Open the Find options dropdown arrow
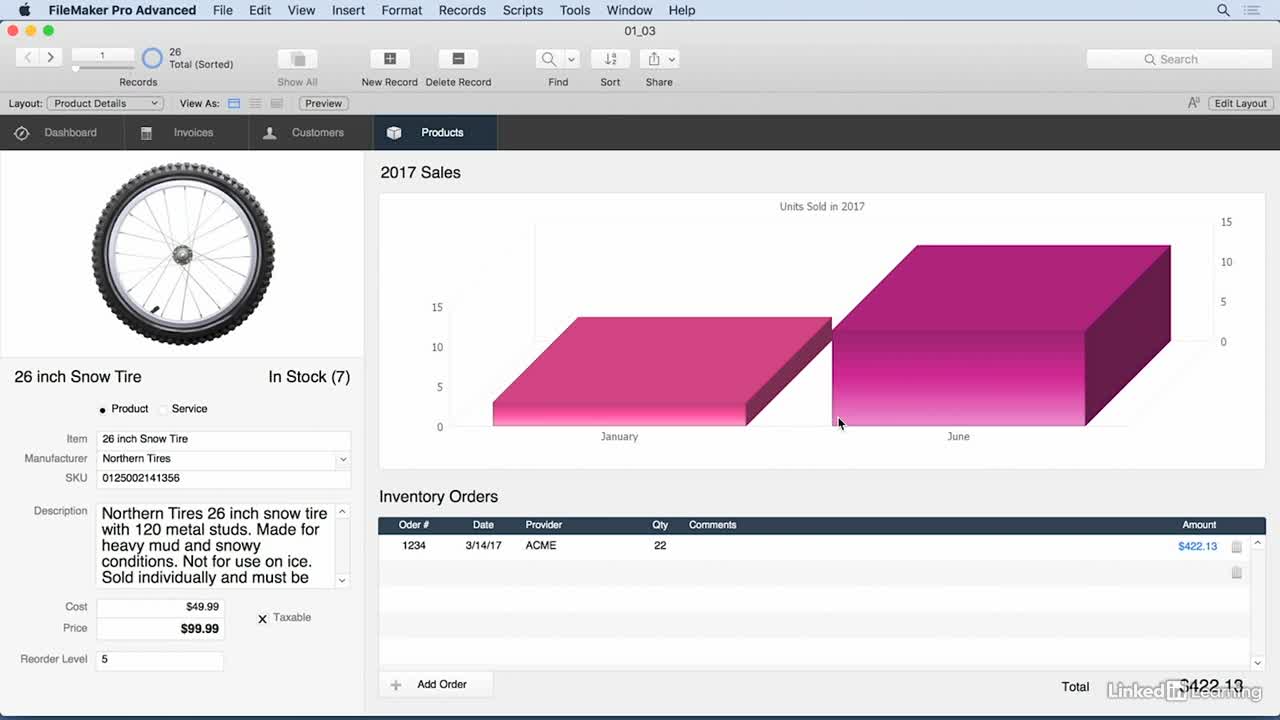 click(x=571, y=59)
